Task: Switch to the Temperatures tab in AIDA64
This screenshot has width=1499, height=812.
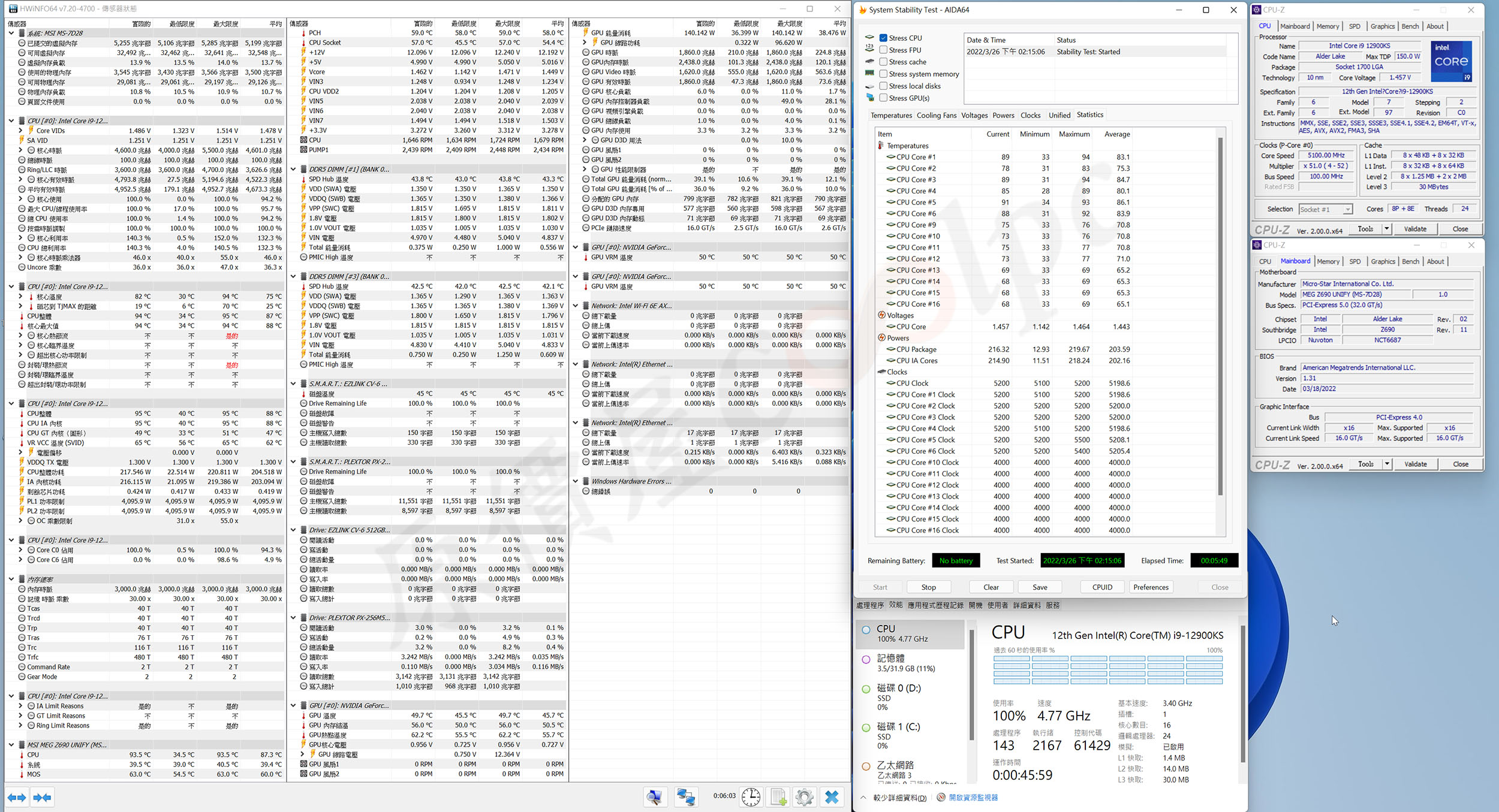Action: 891,115
